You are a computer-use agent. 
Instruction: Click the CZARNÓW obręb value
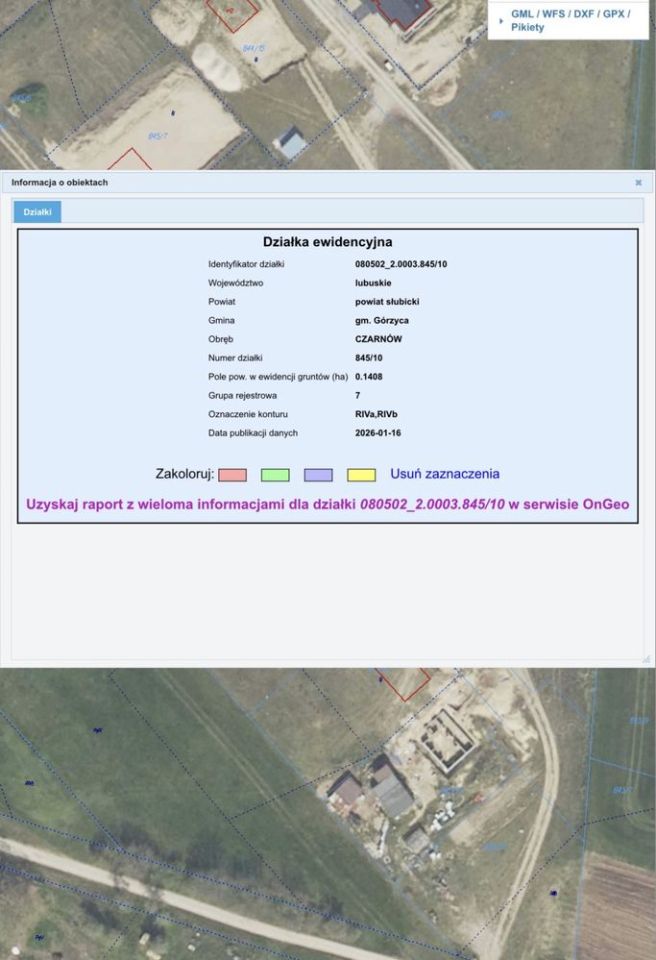(x=379, y=339)
